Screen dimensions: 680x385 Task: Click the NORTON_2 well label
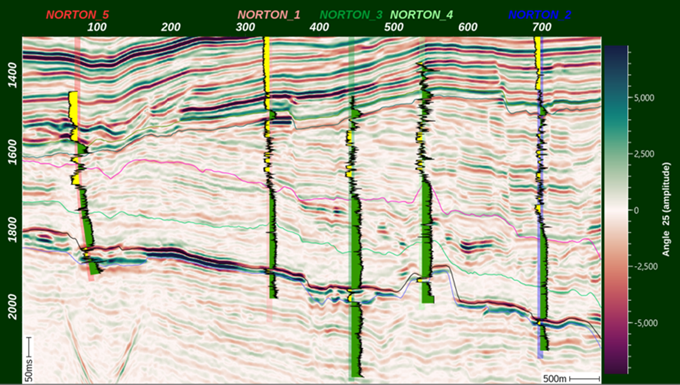(540, 15)
